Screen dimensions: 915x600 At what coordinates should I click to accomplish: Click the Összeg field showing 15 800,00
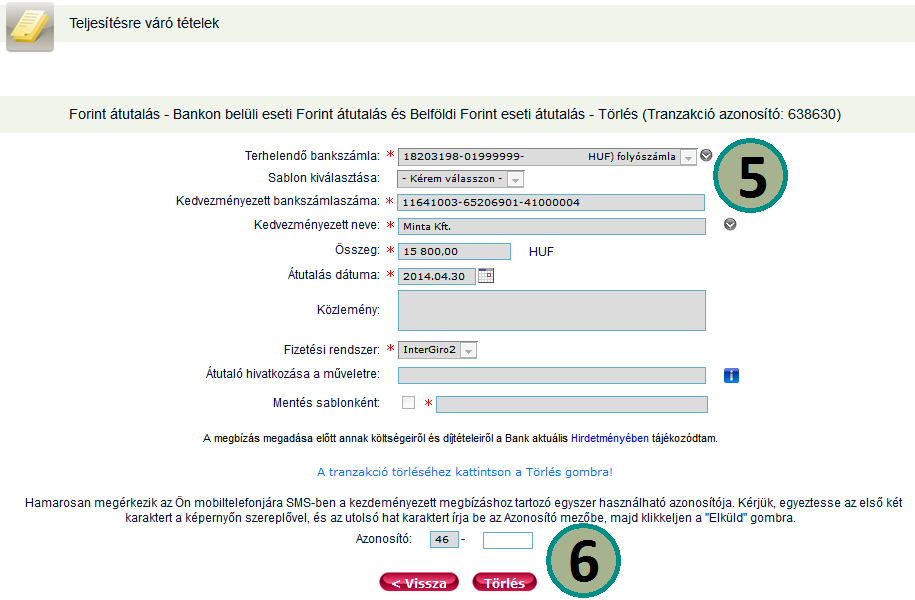tap(454, 252)
